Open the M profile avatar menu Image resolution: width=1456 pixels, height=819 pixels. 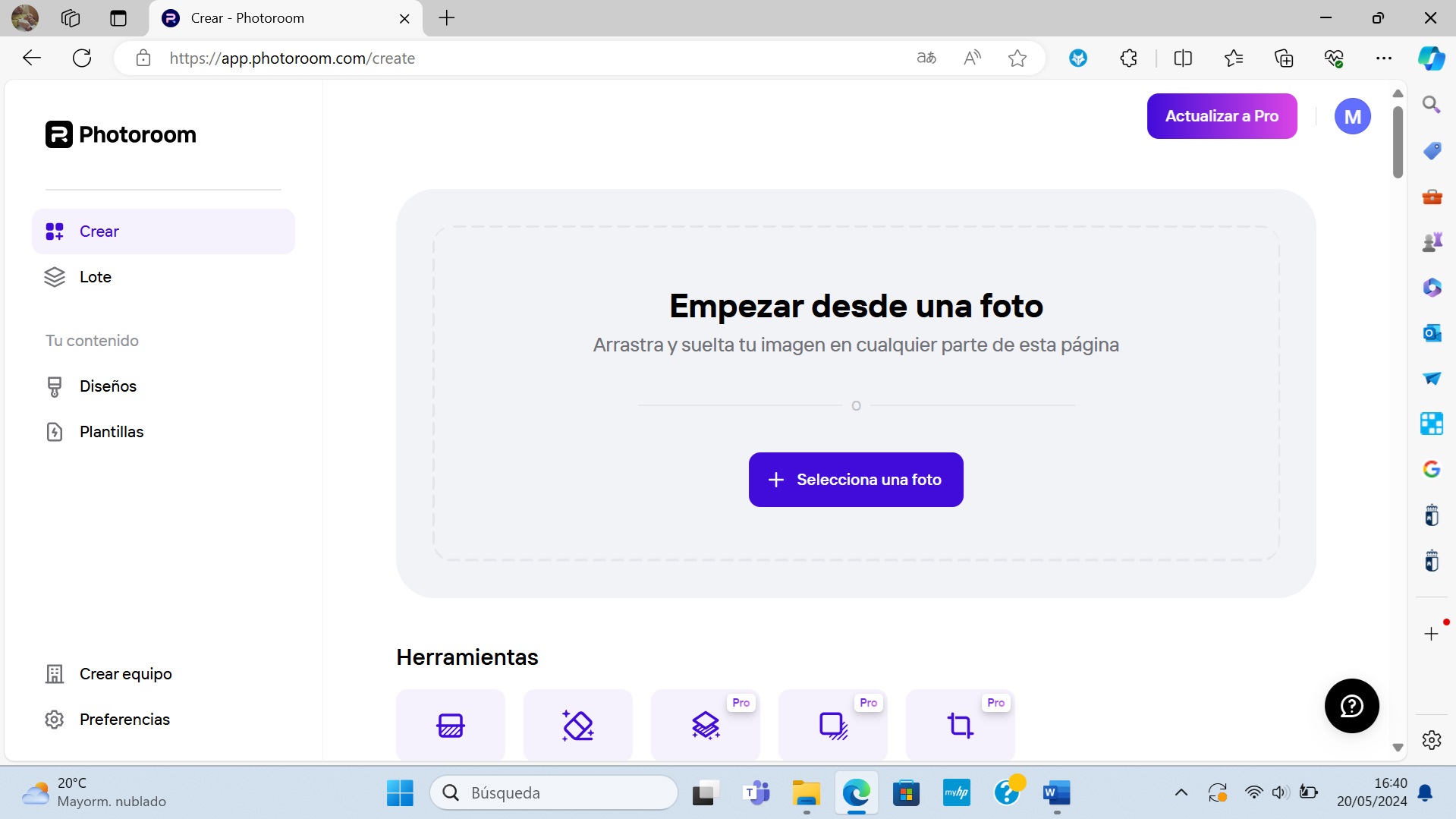(1353, 115)
